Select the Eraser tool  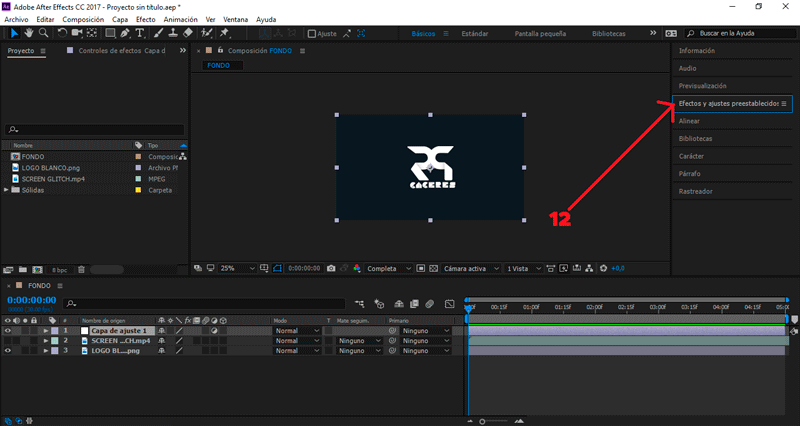[188, 33]
